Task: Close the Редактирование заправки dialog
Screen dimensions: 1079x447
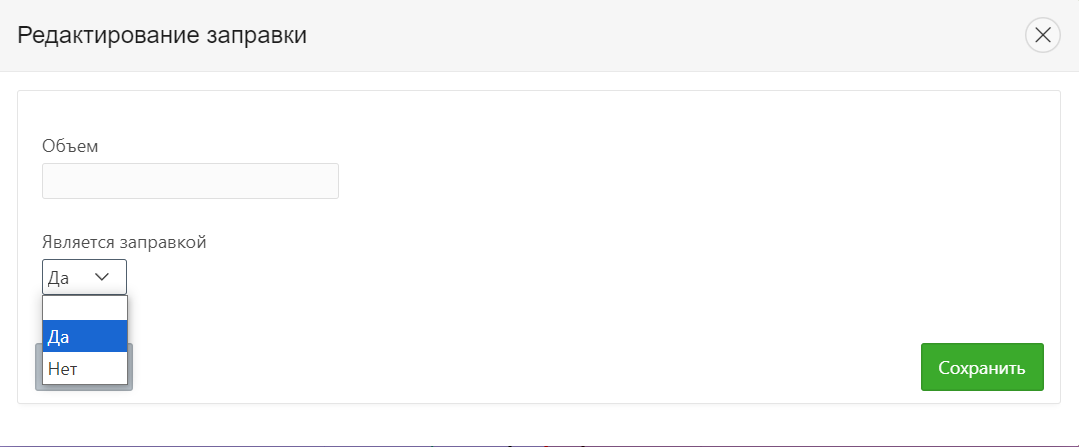Action: point(1042,36)
